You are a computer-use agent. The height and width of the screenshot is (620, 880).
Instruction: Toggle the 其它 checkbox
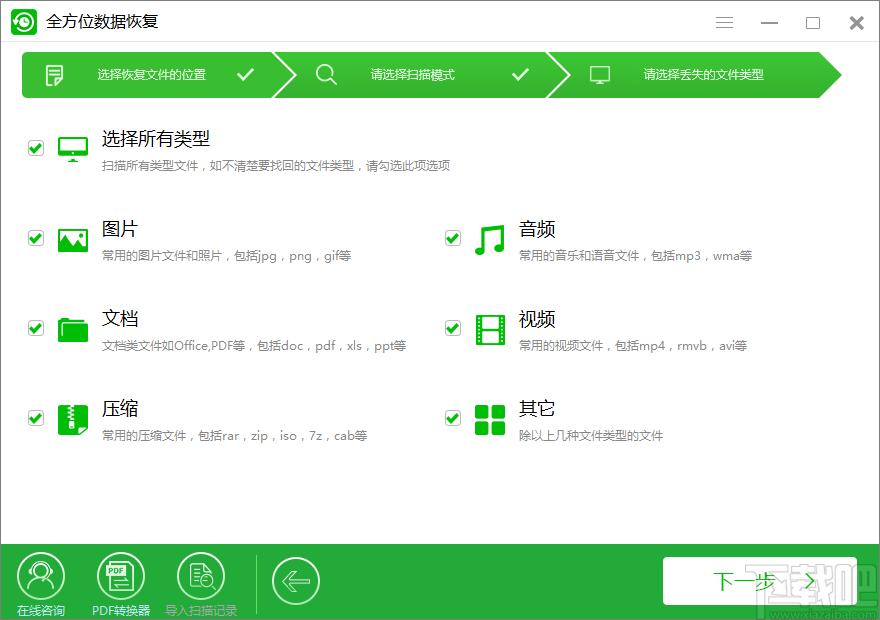click(453, 418)
